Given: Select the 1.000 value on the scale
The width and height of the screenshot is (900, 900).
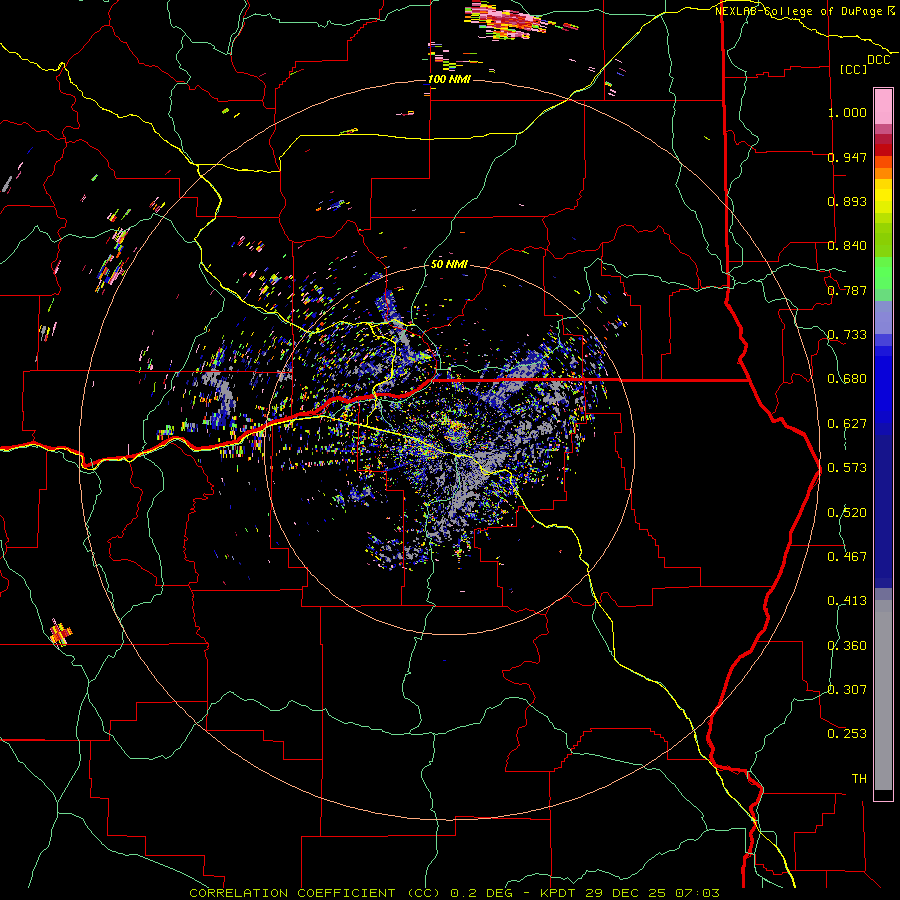Looking at the screenshot, I should click(847, 112).
